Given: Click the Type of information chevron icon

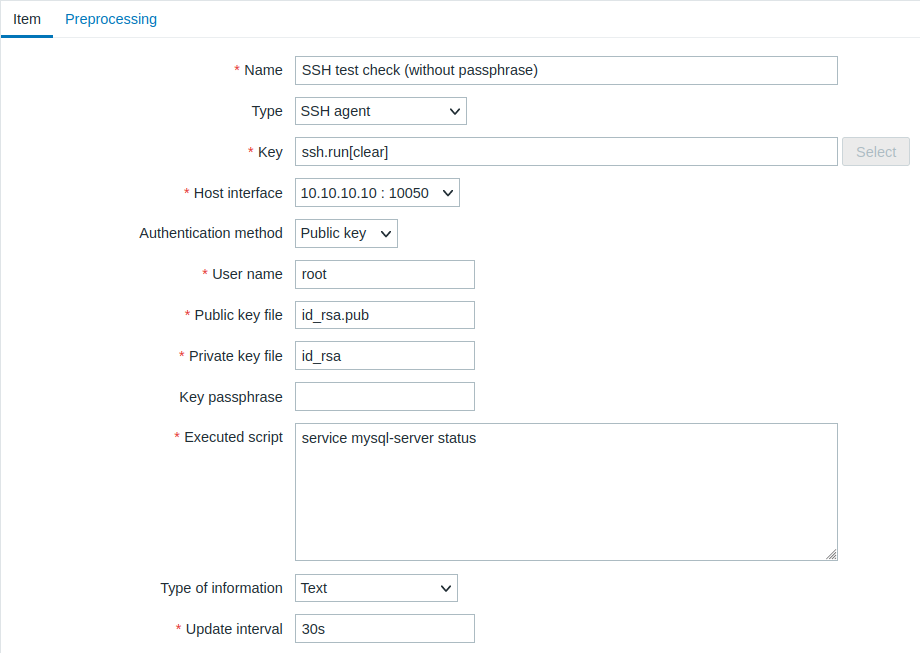Looking at the screenshot, I should point(446,588).
